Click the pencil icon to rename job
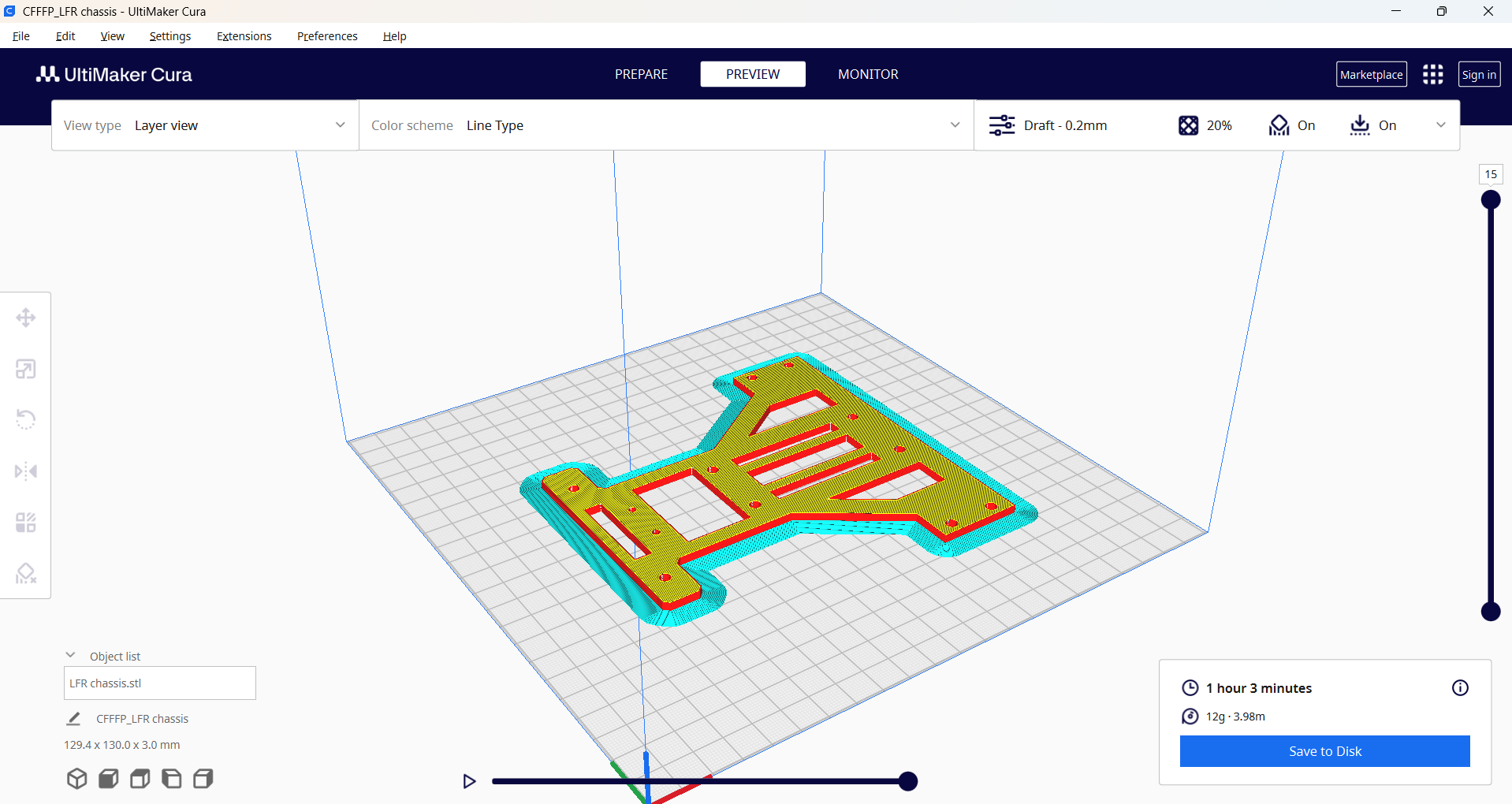 tap(73, 719)
